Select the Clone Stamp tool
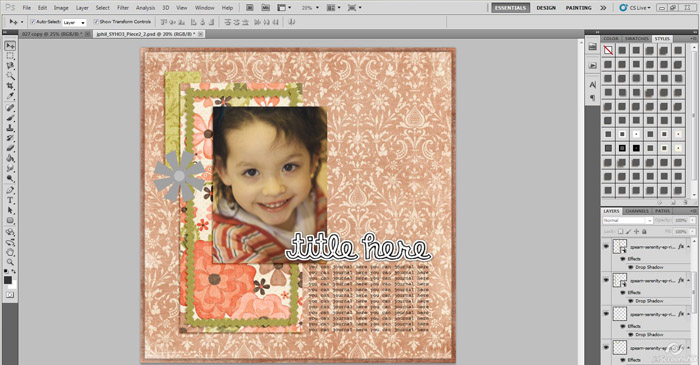 point(10,128)
